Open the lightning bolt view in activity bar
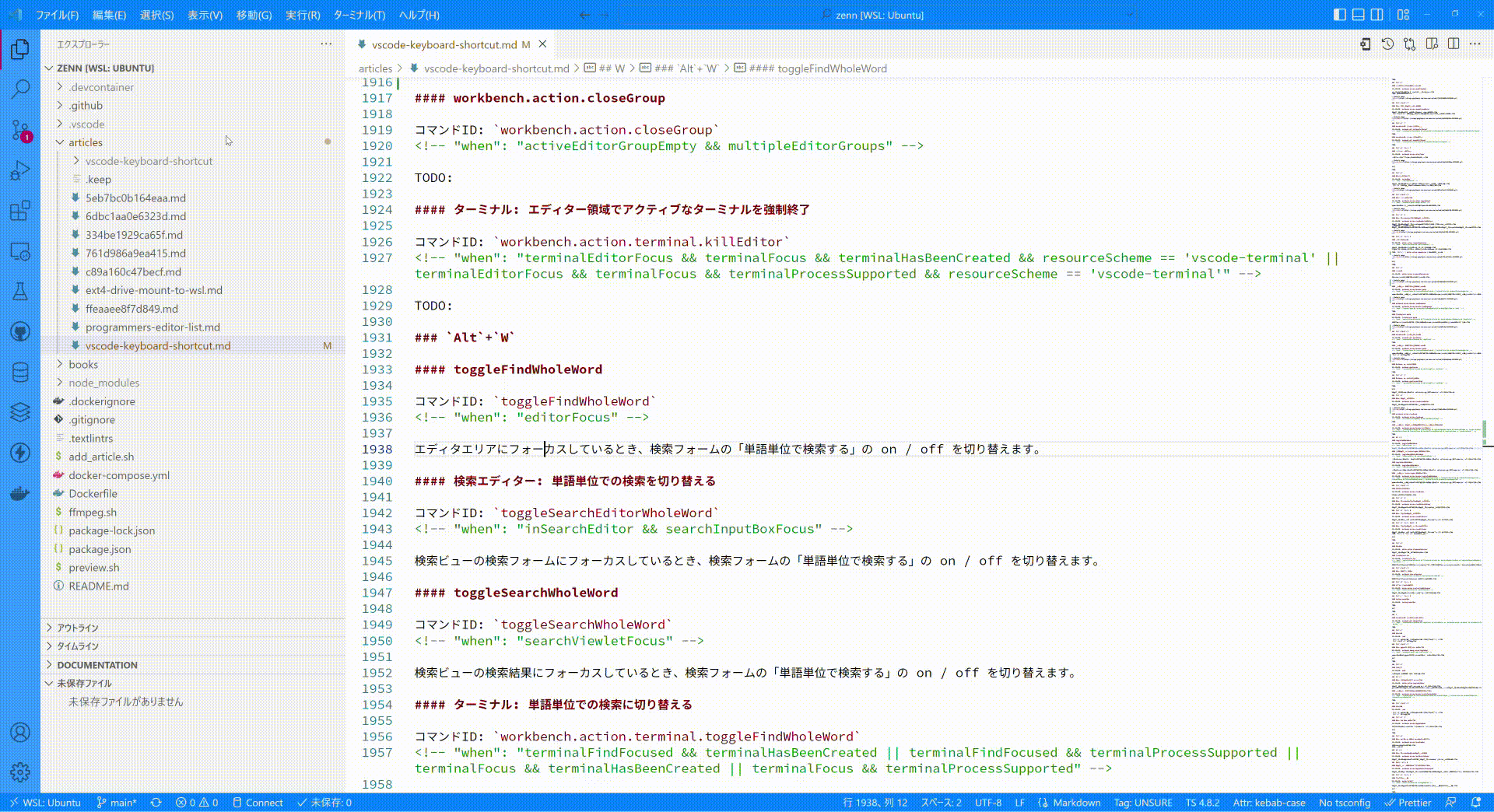1494x812 pixels. [20, 453]
